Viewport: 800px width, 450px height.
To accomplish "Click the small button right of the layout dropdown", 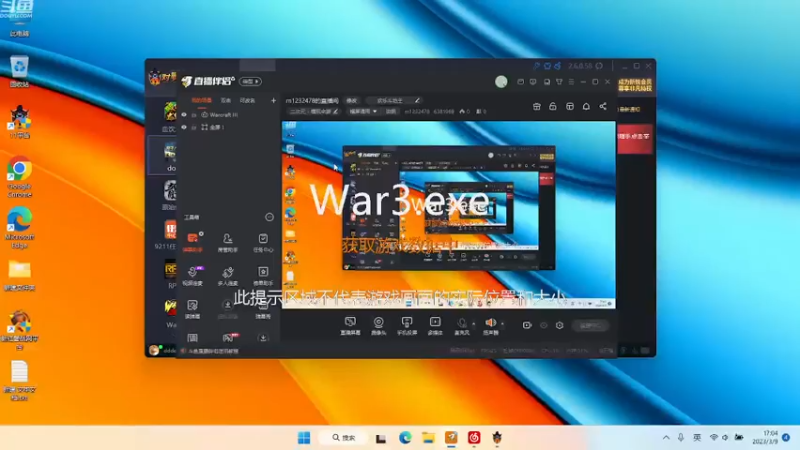I will pos(391,111).
